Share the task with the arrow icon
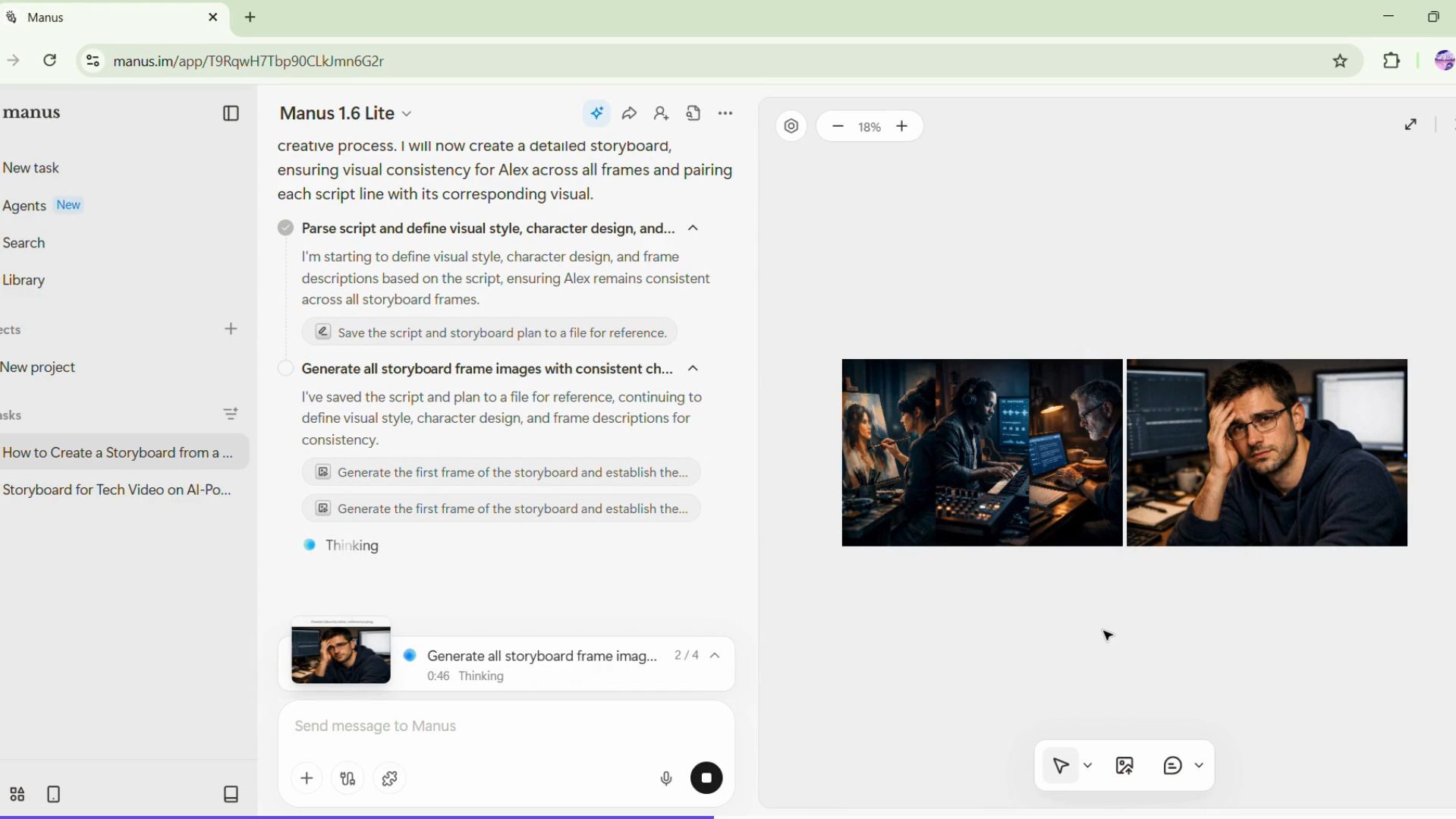Viewport: 1456px width, 819px height. [x=629, y=114]
